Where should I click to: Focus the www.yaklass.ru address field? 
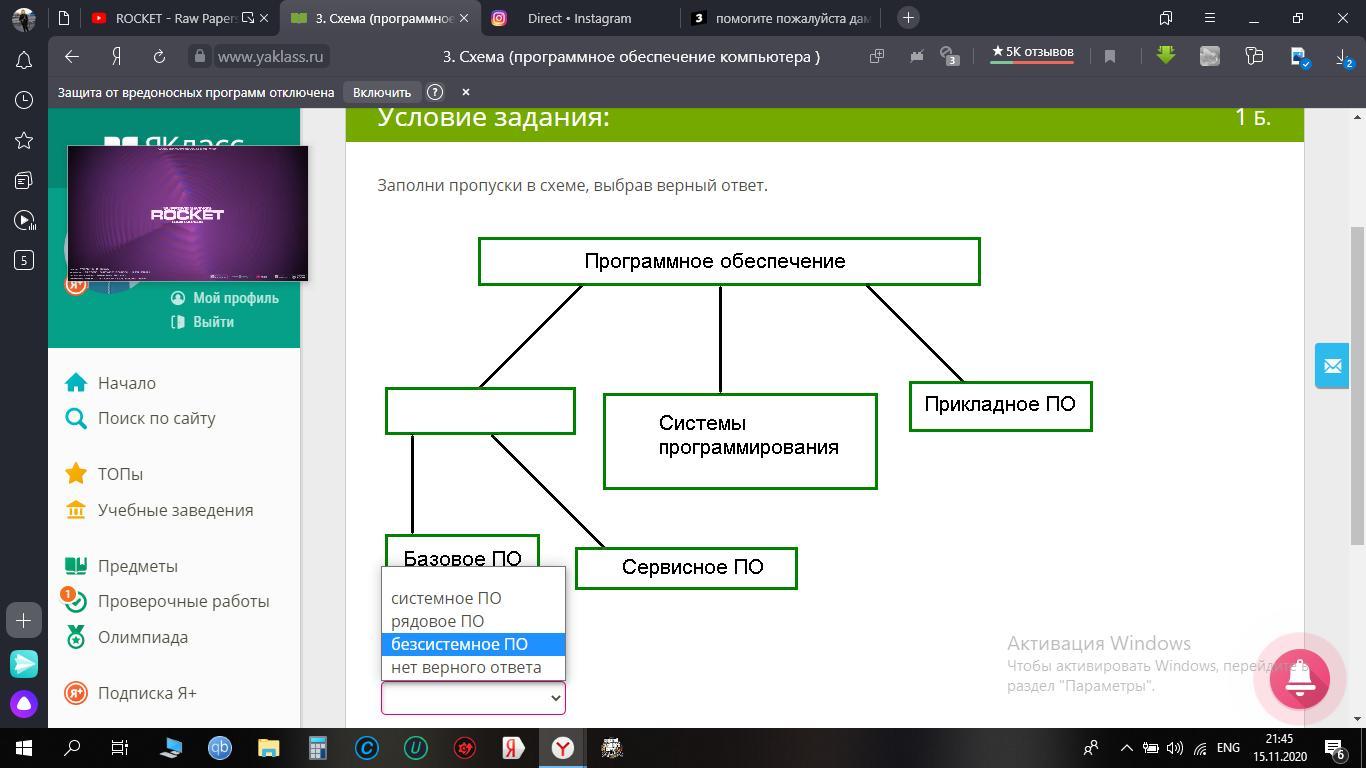(270, 57)
